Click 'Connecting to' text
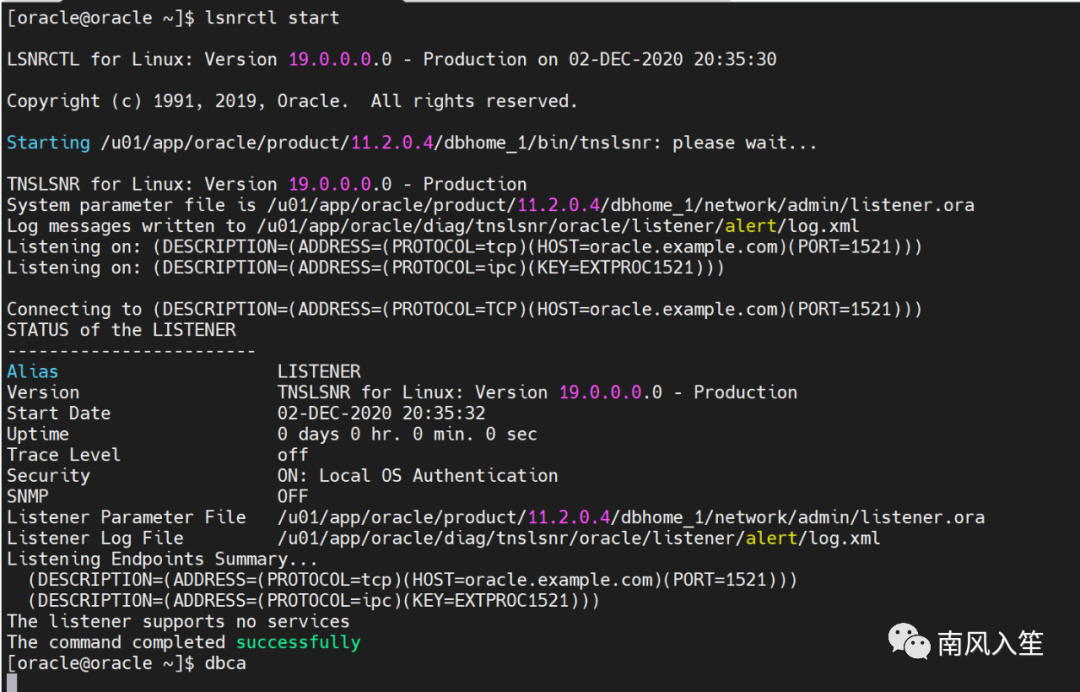1080x692 pixels. (74, 309)
